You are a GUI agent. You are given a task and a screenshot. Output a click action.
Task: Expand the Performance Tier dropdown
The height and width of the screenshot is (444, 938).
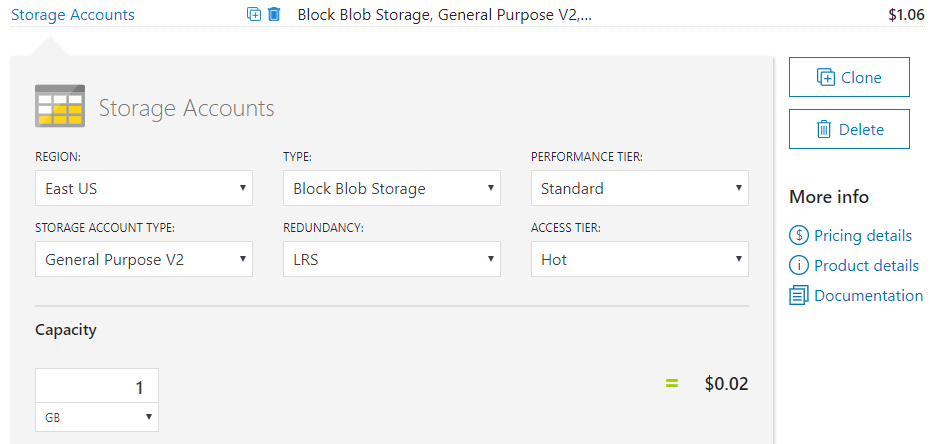coord(640,188)
